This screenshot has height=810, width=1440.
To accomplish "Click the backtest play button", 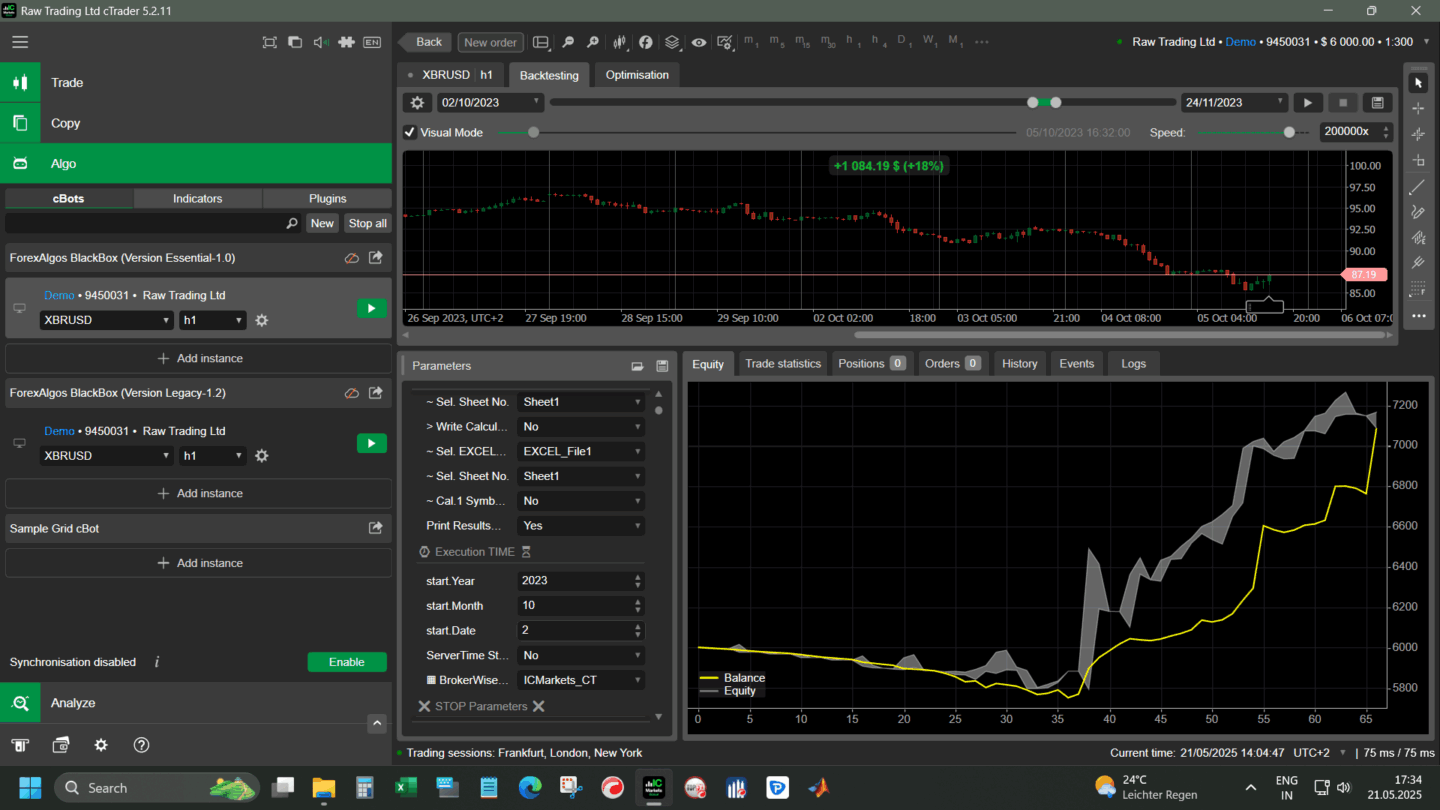I will (x=1307, y=103).
